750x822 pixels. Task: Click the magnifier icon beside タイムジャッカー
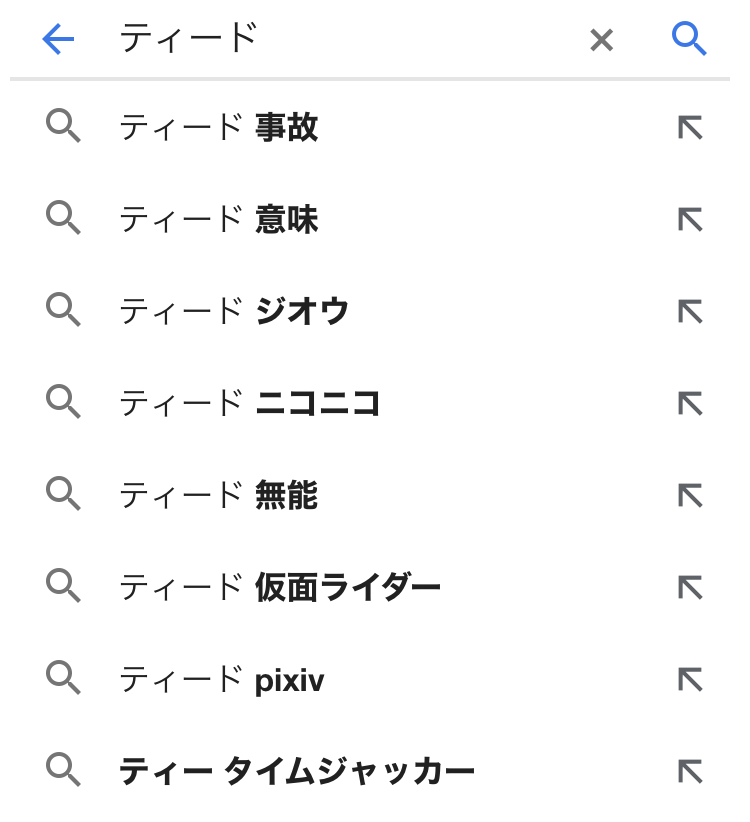coord(63,770)
